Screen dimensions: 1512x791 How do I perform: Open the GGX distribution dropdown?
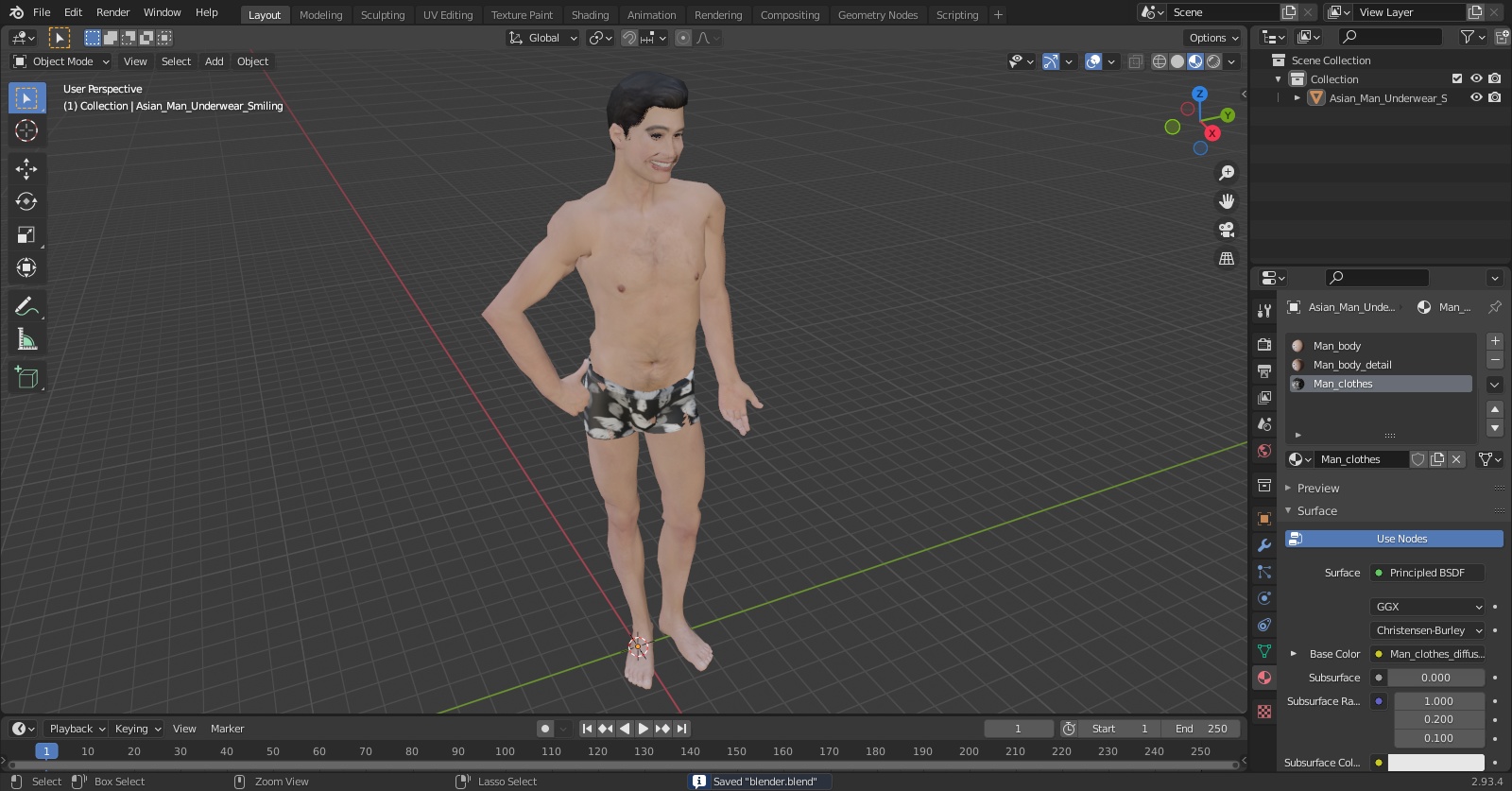pos(1428,607)
